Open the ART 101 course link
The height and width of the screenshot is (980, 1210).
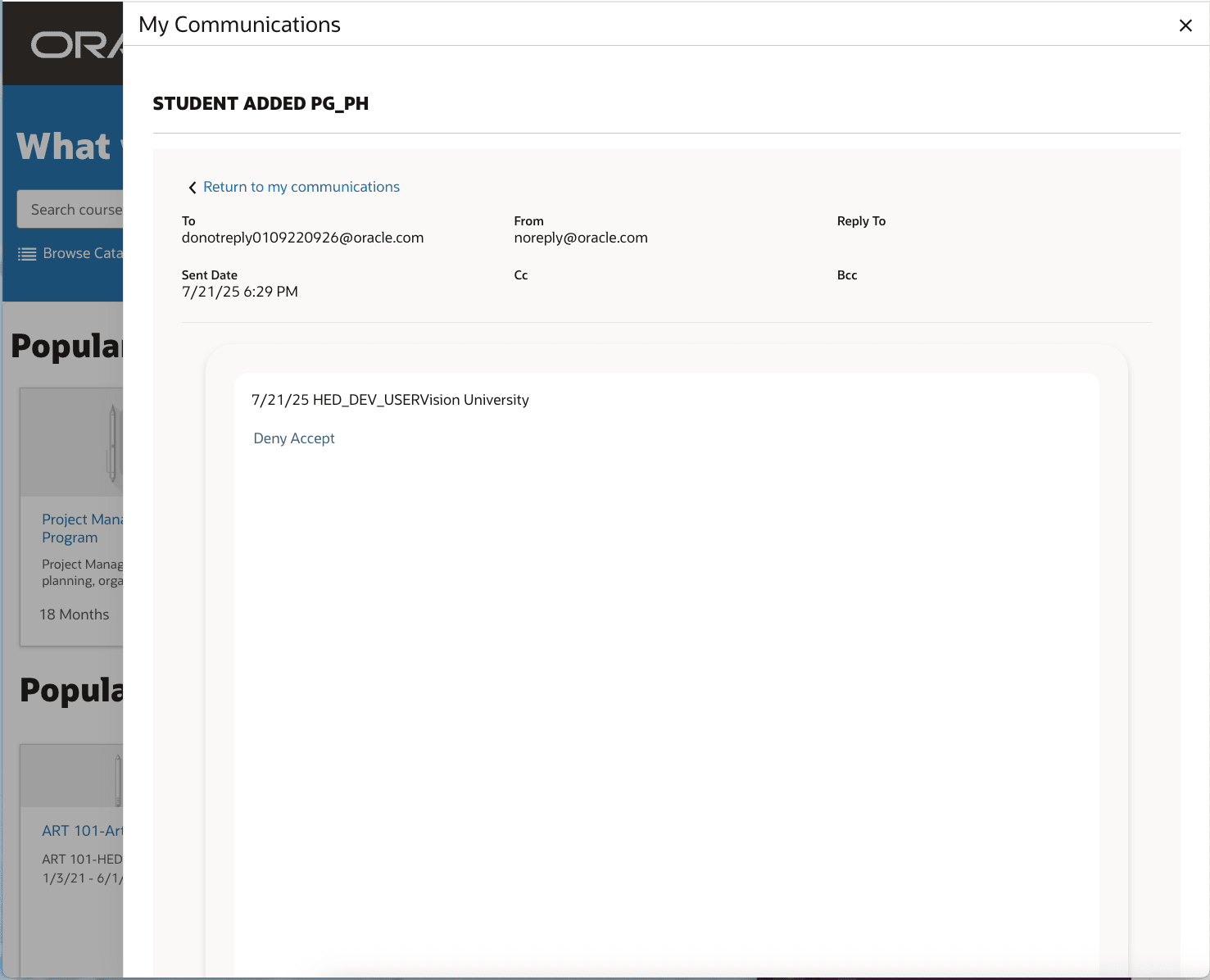click(82, 831)
